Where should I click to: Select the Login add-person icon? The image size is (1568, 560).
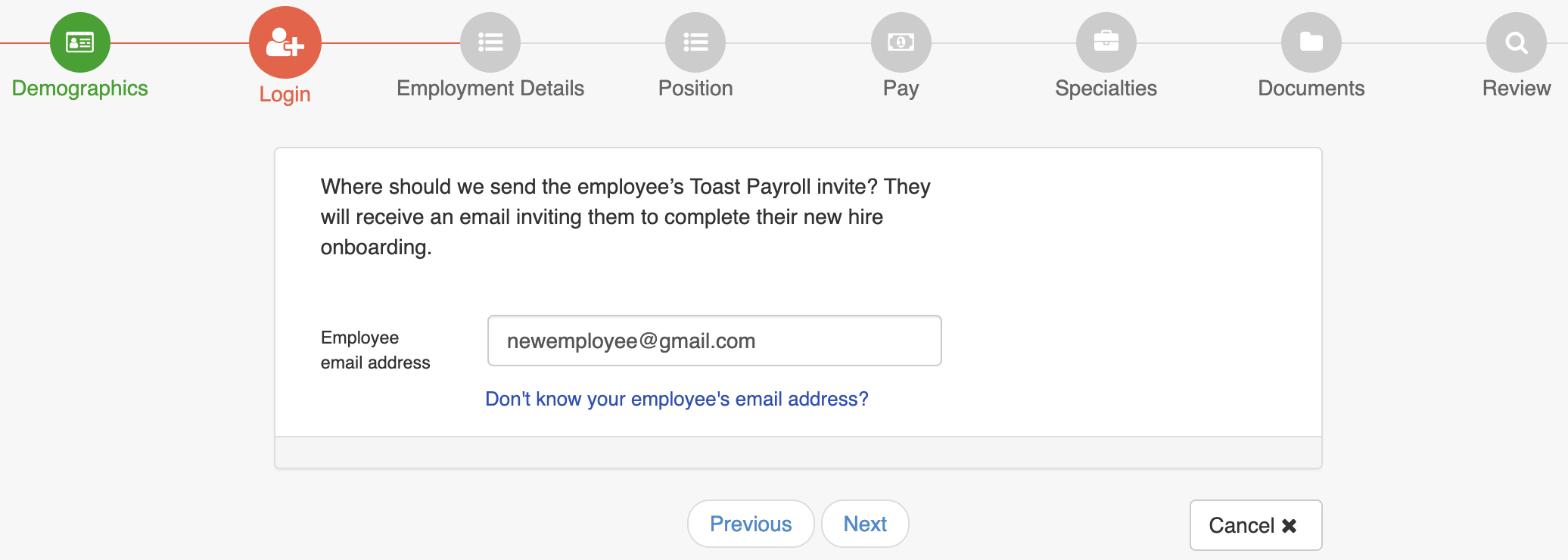[x=285, y=42]
